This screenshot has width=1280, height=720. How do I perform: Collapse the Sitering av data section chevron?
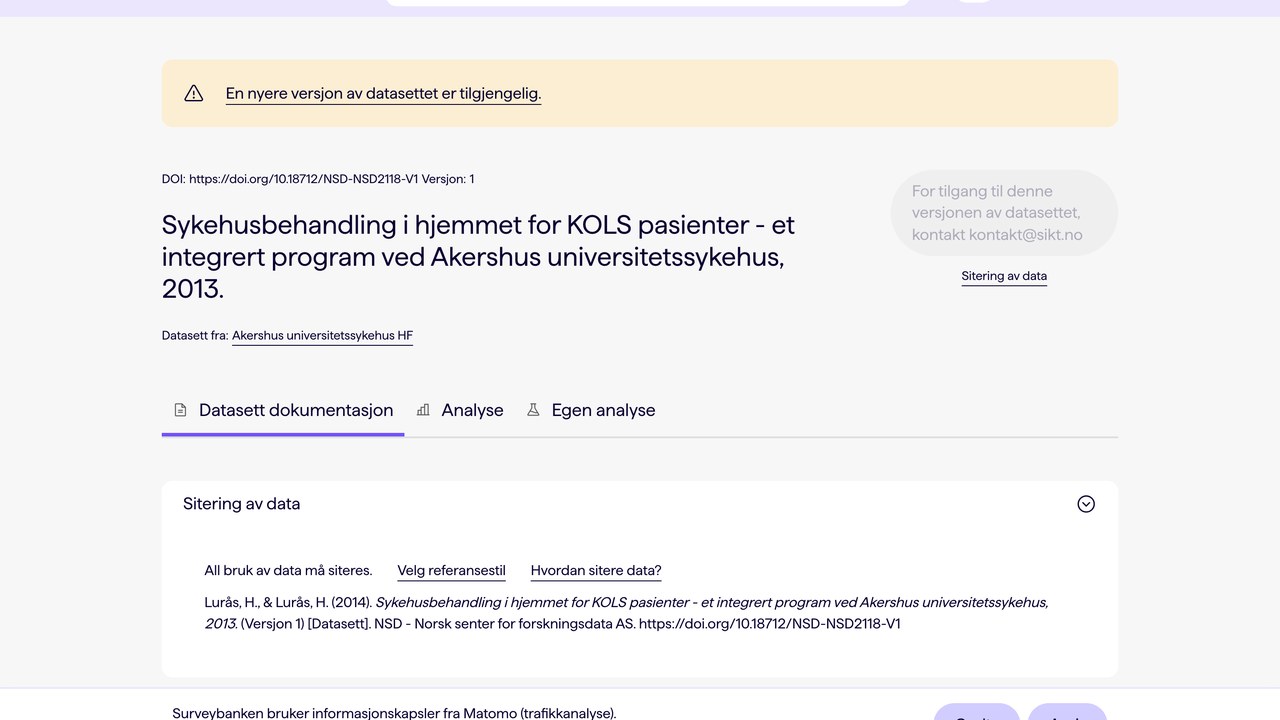point(1086,504)
